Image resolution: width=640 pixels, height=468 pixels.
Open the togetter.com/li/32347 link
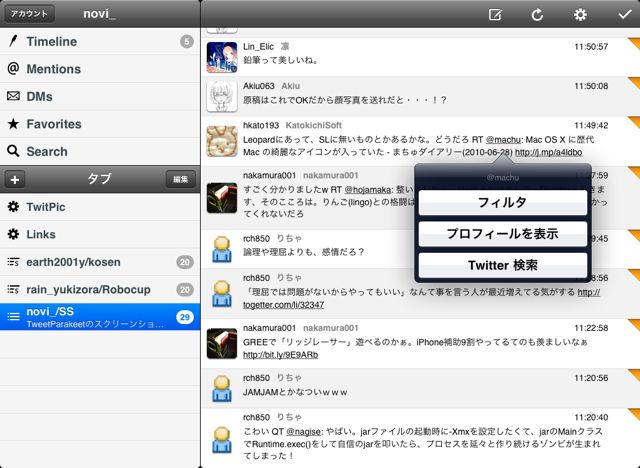point(283,305)
